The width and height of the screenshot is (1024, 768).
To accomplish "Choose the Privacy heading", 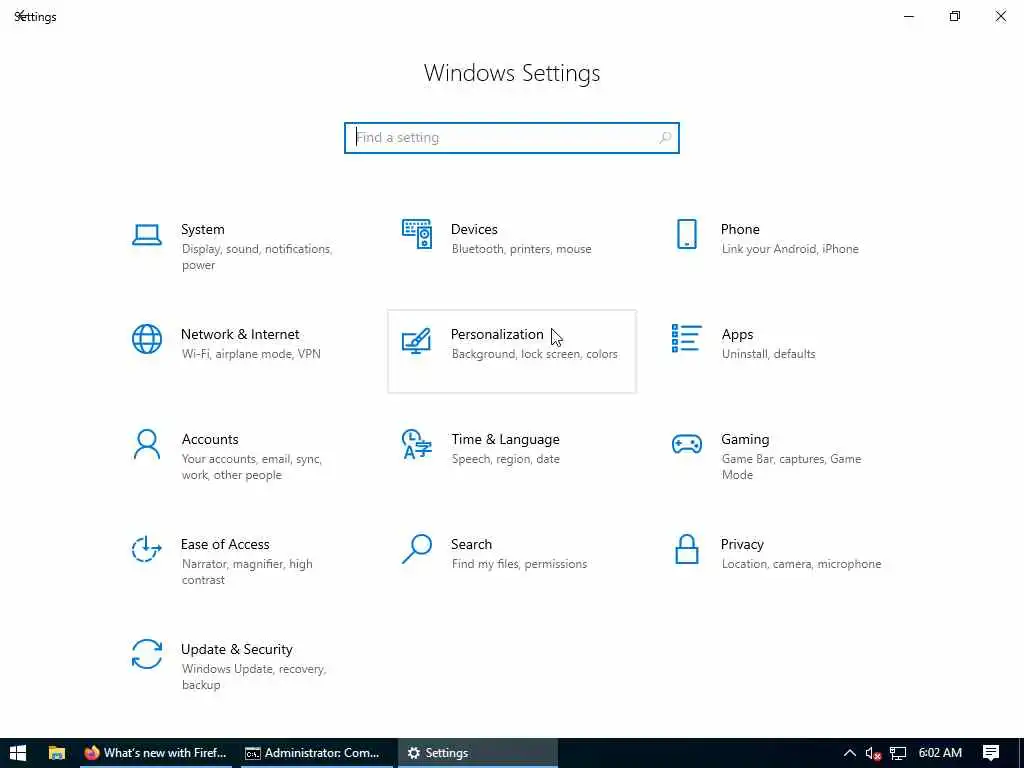I will pos(742,544).
